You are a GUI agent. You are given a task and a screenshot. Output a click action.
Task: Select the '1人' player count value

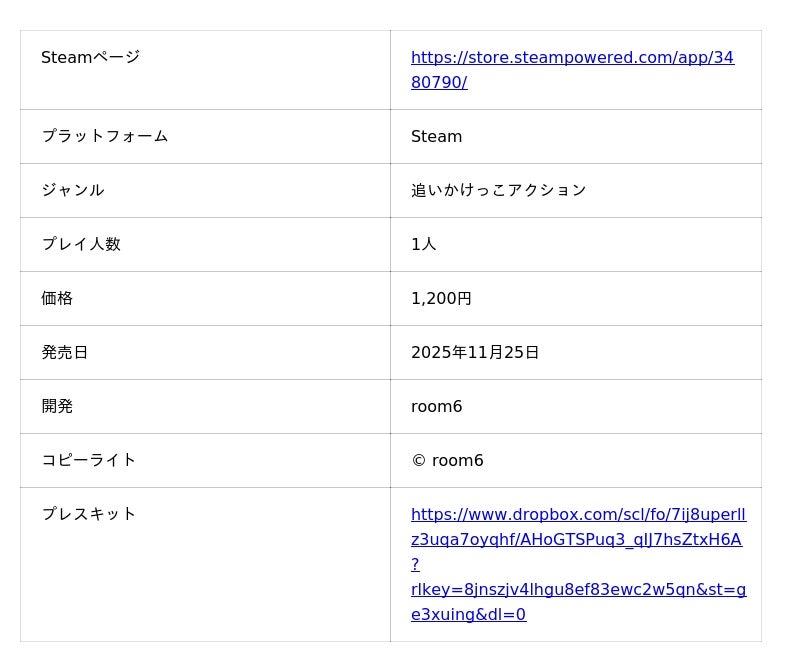(423, 244)
